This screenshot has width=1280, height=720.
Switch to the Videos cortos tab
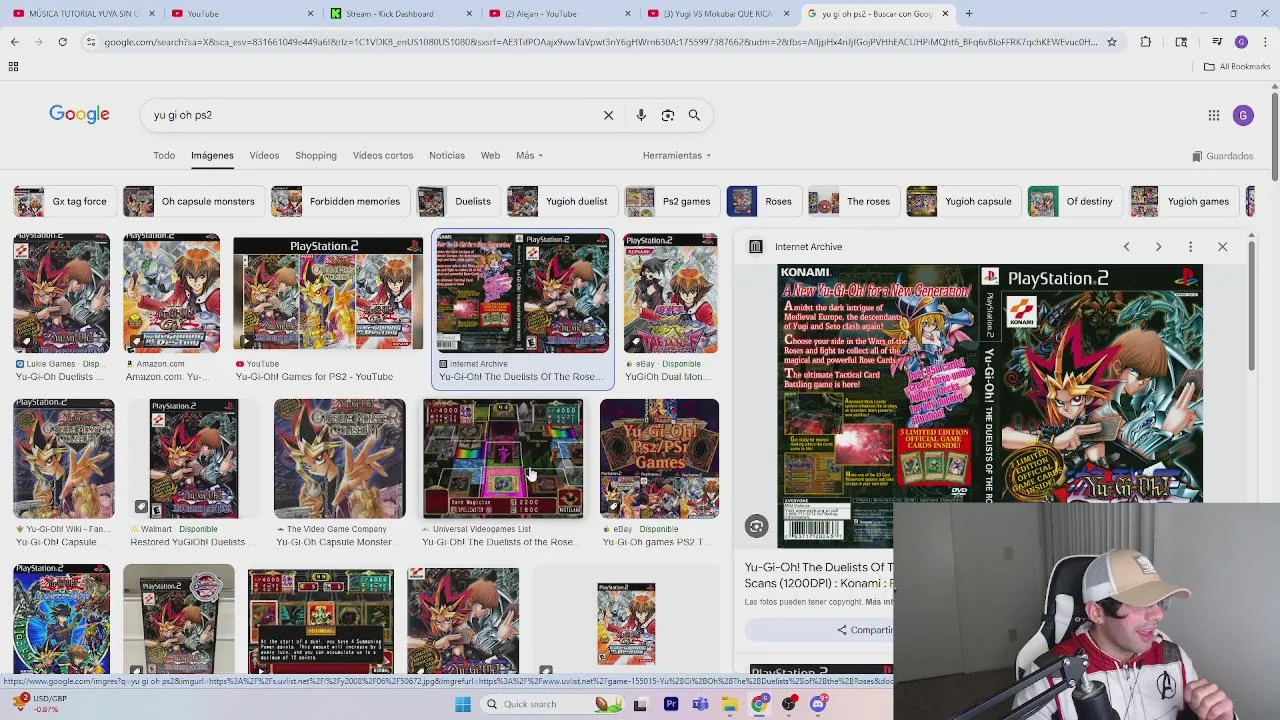pos(383,155)
